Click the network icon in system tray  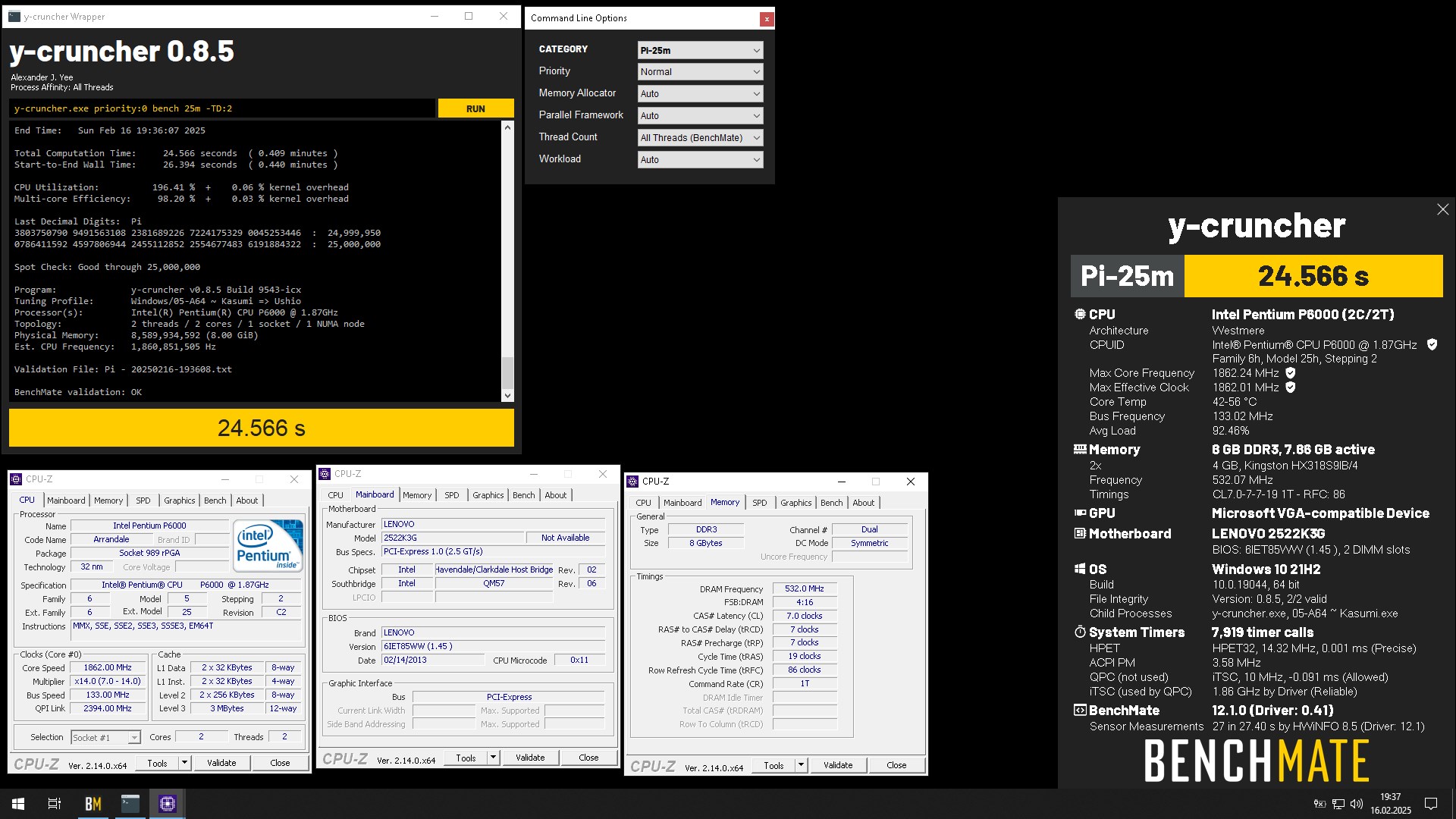(x=1338, y=804)
